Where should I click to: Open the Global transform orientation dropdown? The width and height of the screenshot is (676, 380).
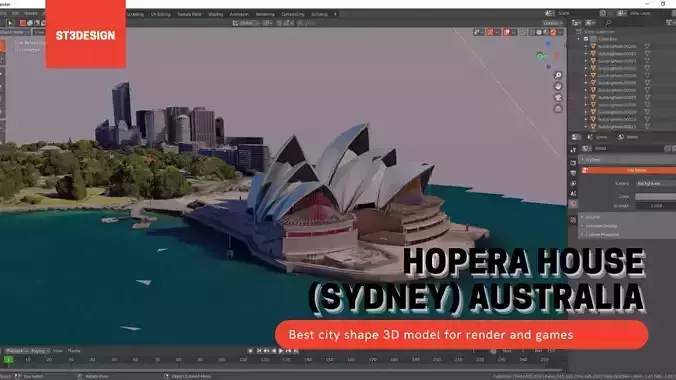(x=245, y=23)
